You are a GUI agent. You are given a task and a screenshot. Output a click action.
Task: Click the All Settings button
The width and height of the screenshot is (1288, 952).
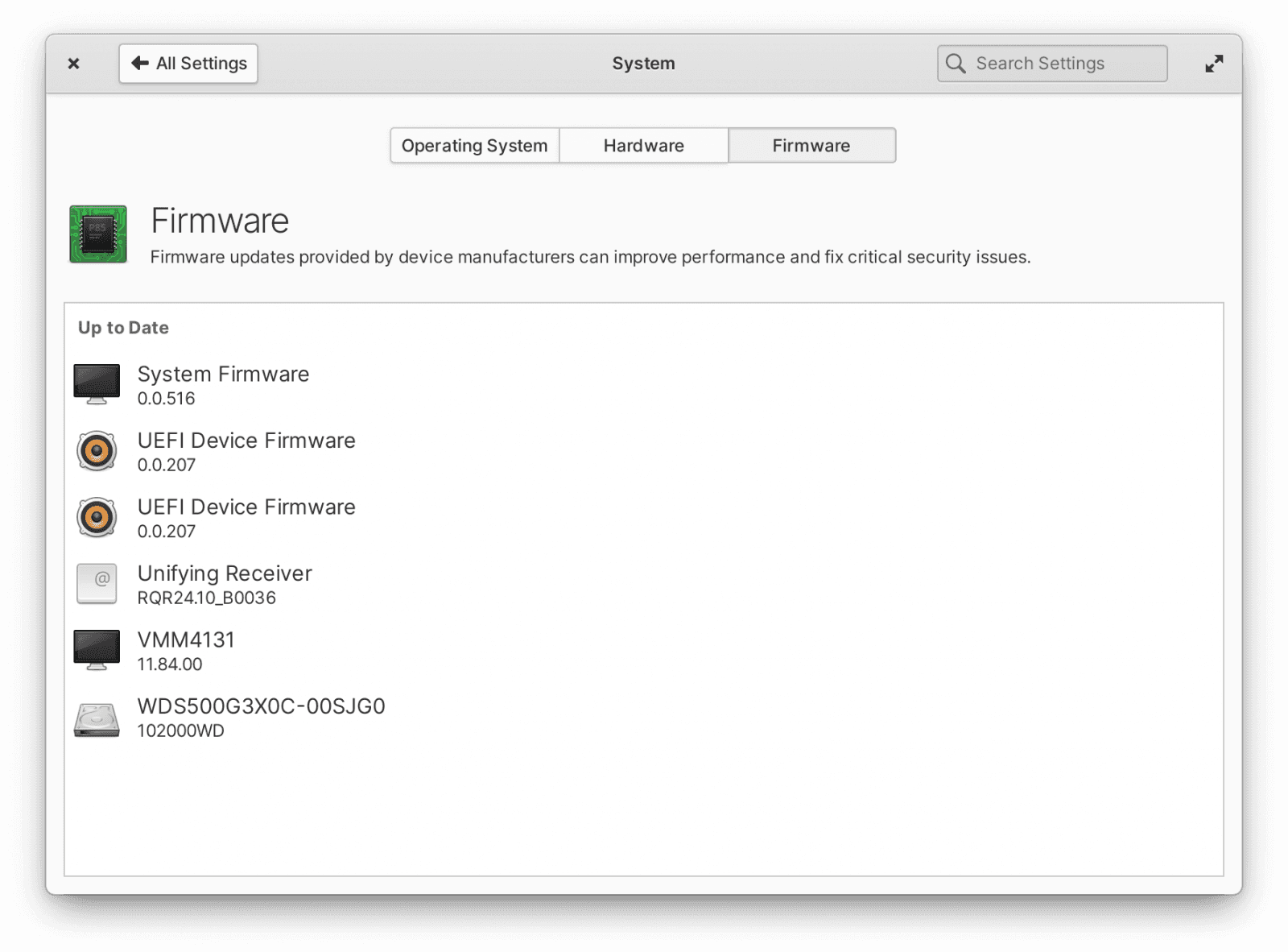[188, 63]
